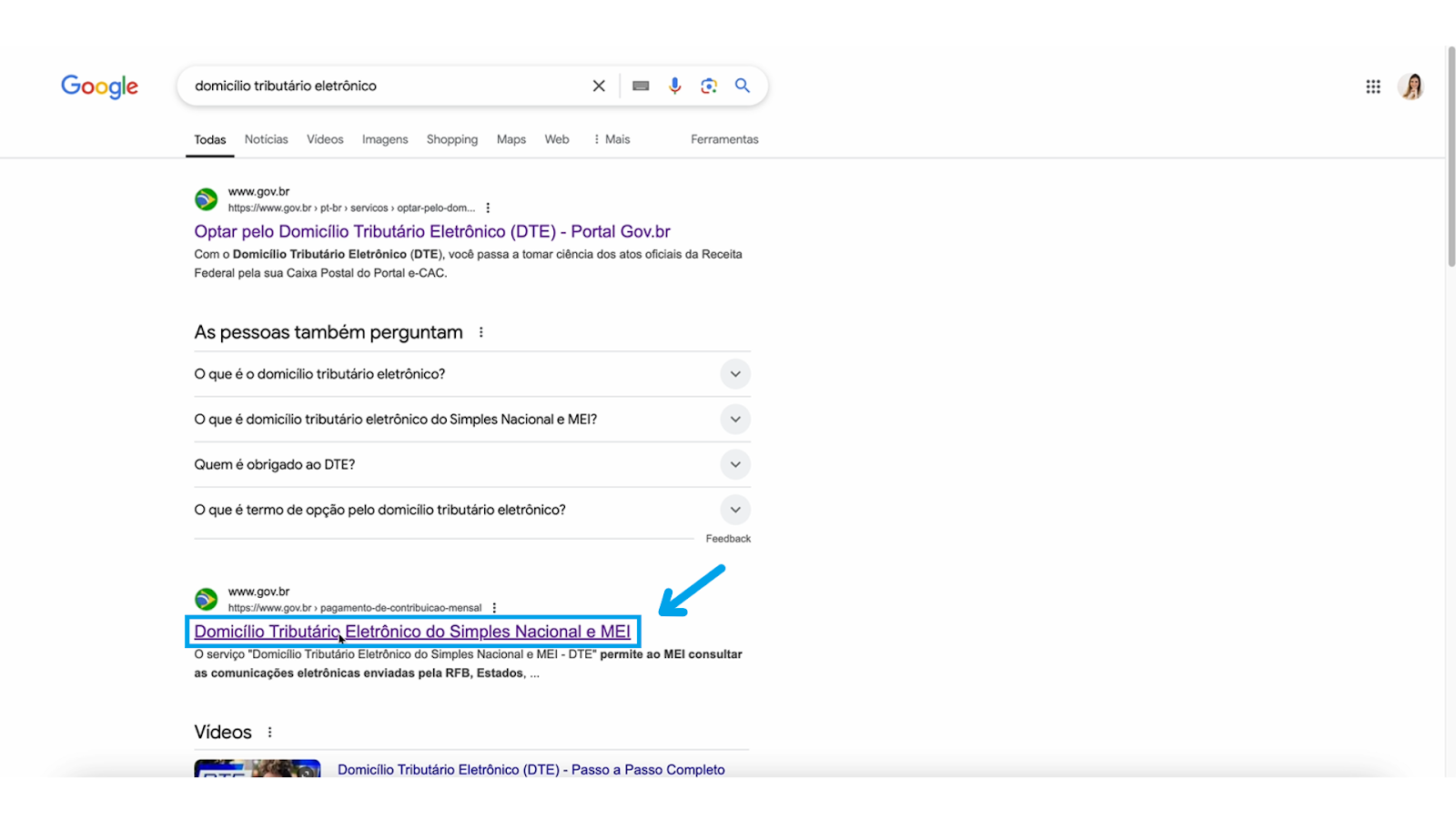The height and width of the screenshot is (820, 1456).
Task: Open 'Domicílio Tributário Eletrônico do Simples Nacional e MEI'
Action: [x=412, y=632]
